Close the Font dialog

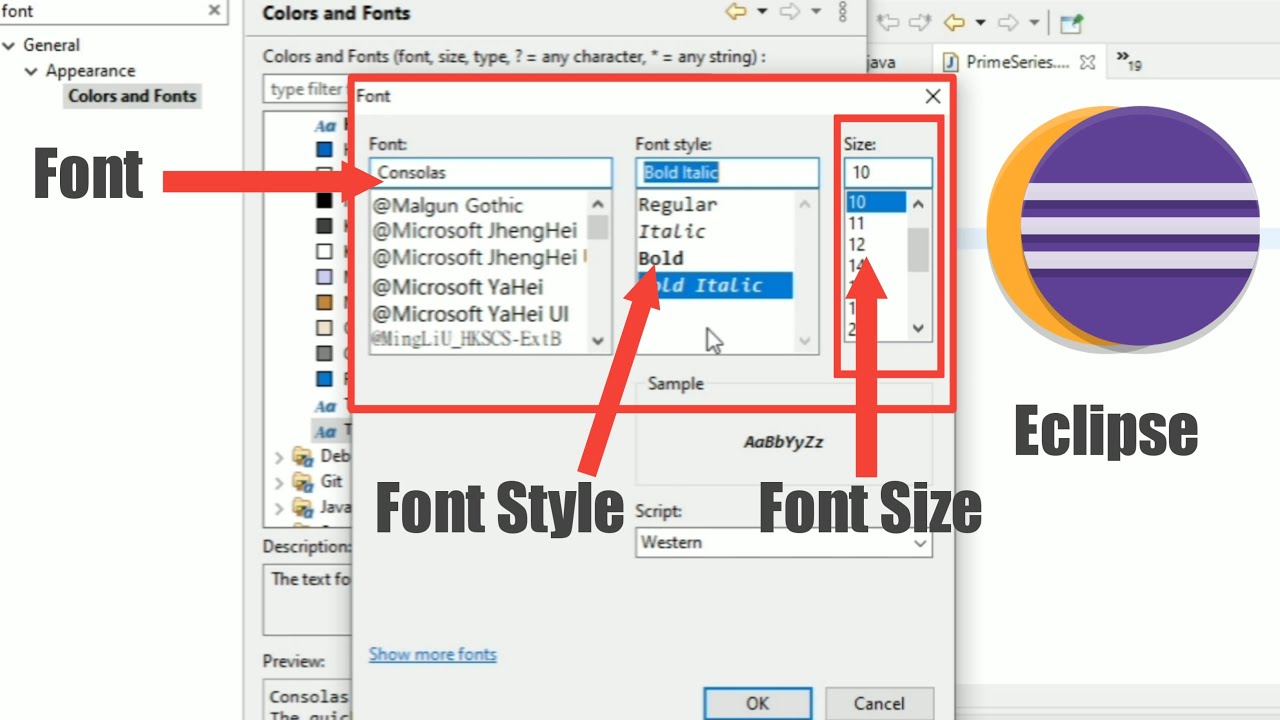point(932,96)
